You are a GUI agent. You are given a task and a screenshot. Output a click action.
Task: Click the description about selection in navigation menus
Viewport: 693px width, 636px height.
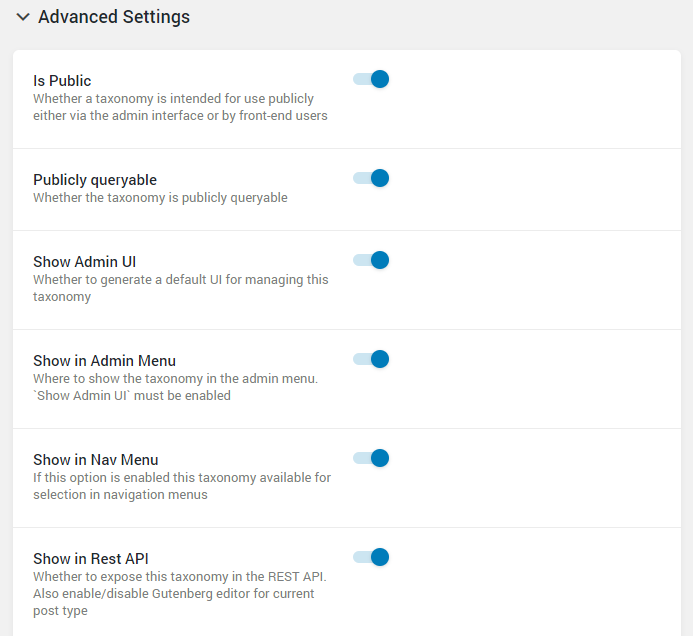182,486
